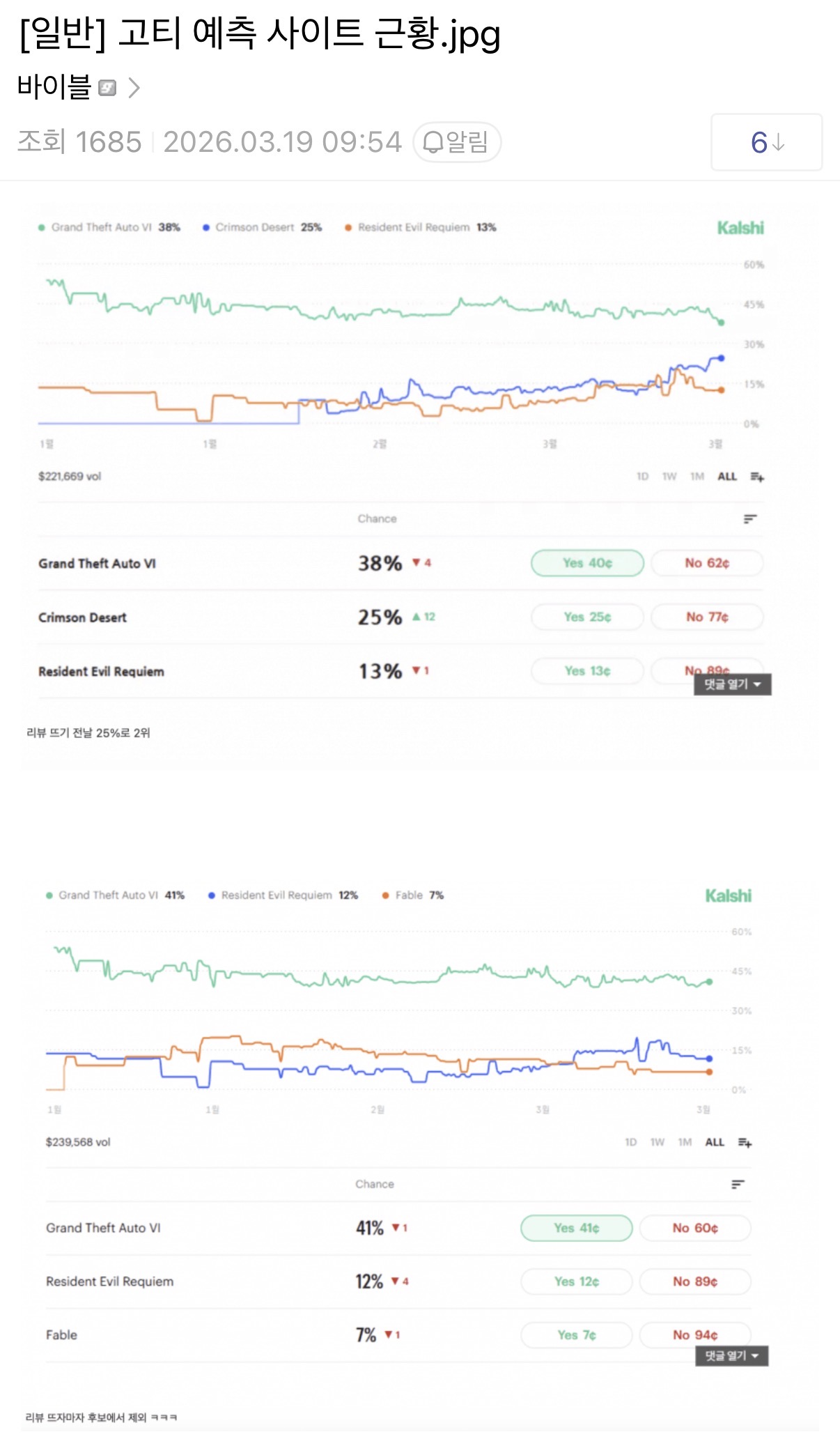Click the Kalshi logo on second chart
This screenshot has width=840, height=1439.
pyautogui.click(x=728, y=895)
